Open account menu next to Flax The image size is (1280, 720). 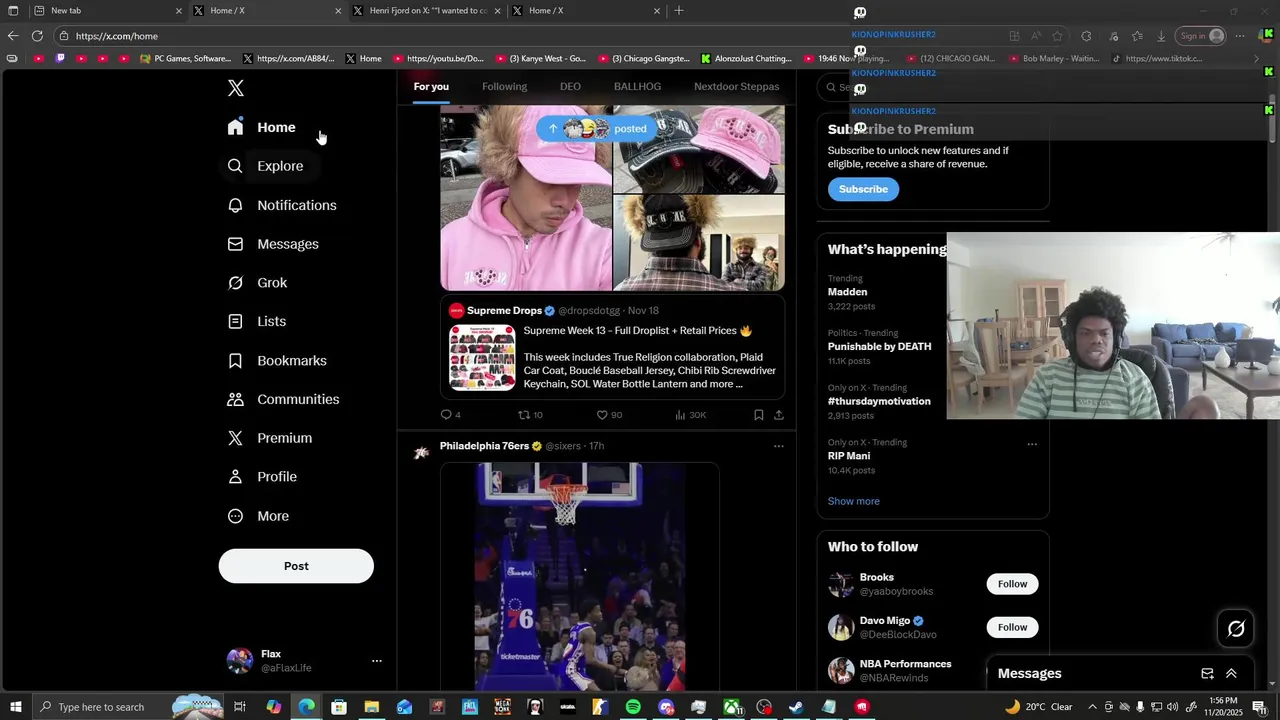coord(377,661)
